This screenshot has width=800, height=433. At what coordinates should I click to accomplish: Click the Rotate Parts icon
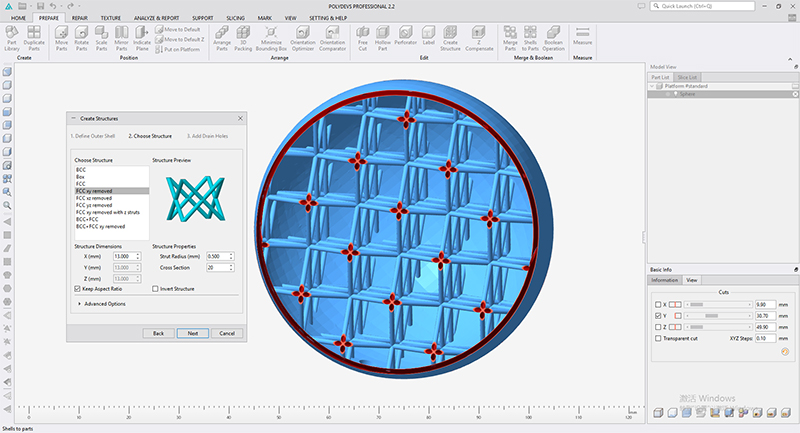82,38
